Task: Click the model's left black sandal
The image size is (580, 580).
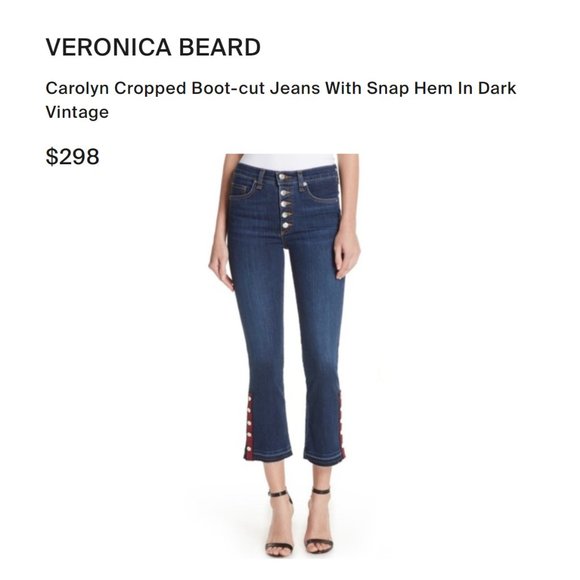Action: coord(280,523)
